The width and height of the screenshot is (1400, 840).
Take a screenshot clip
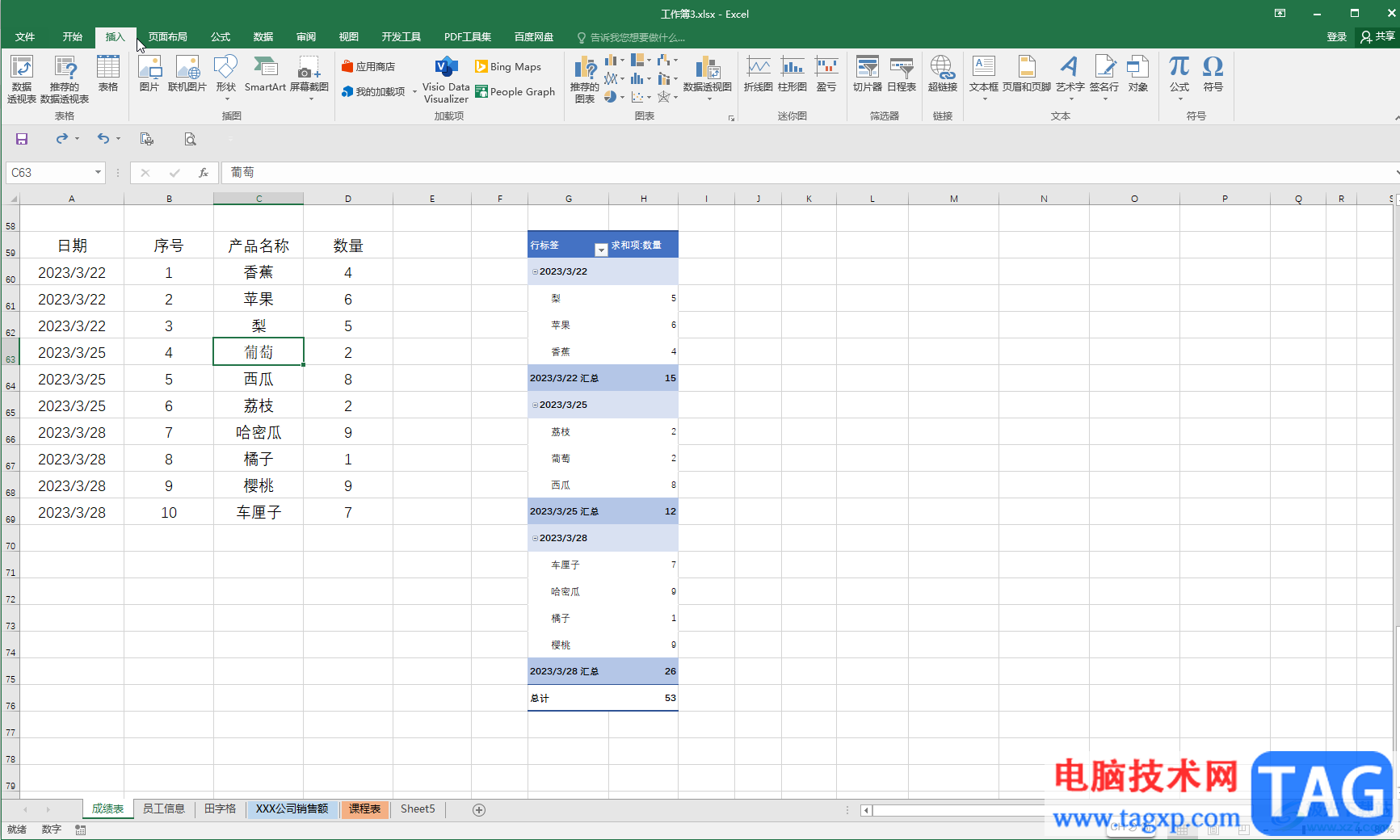coord(309,78)
